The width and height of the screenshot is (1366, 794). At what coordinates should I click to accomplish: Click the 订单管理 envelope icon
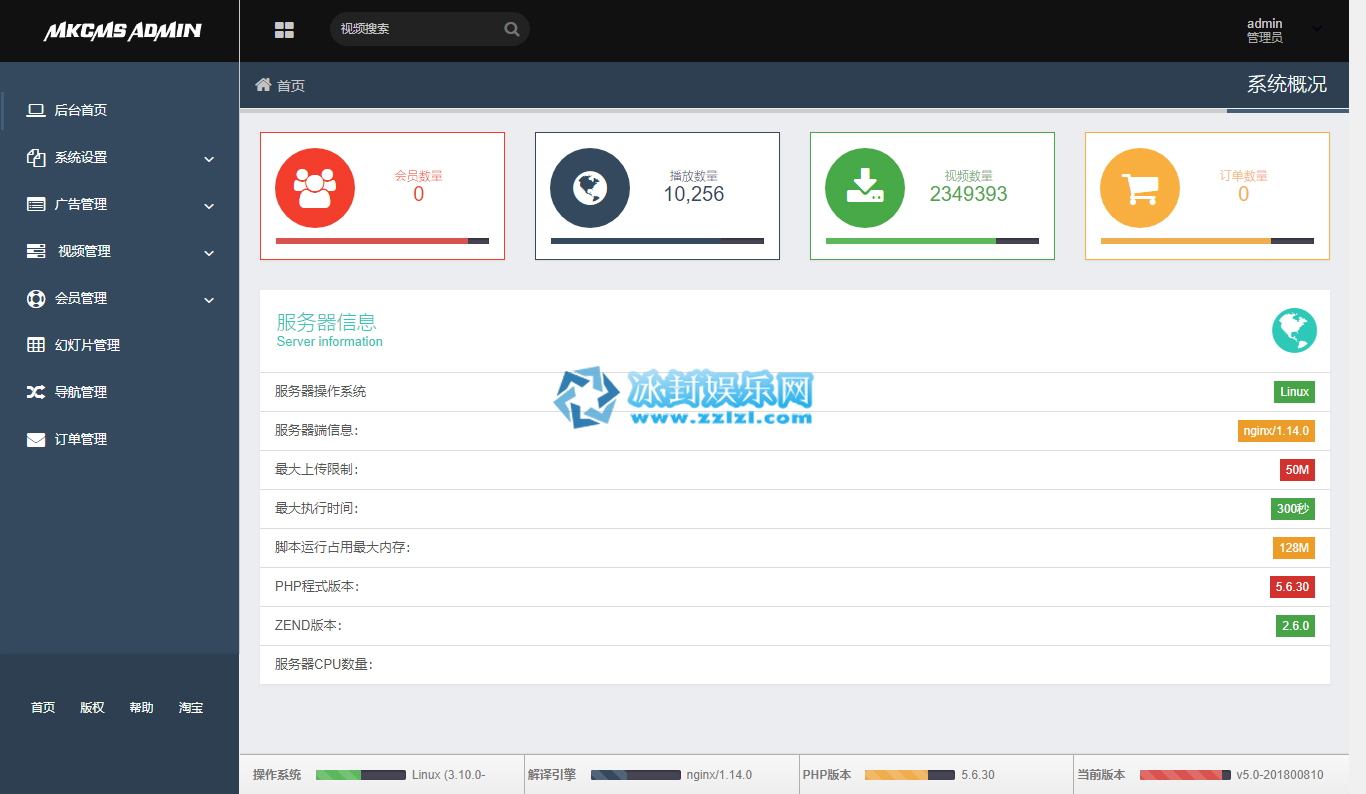click(35, 439)
